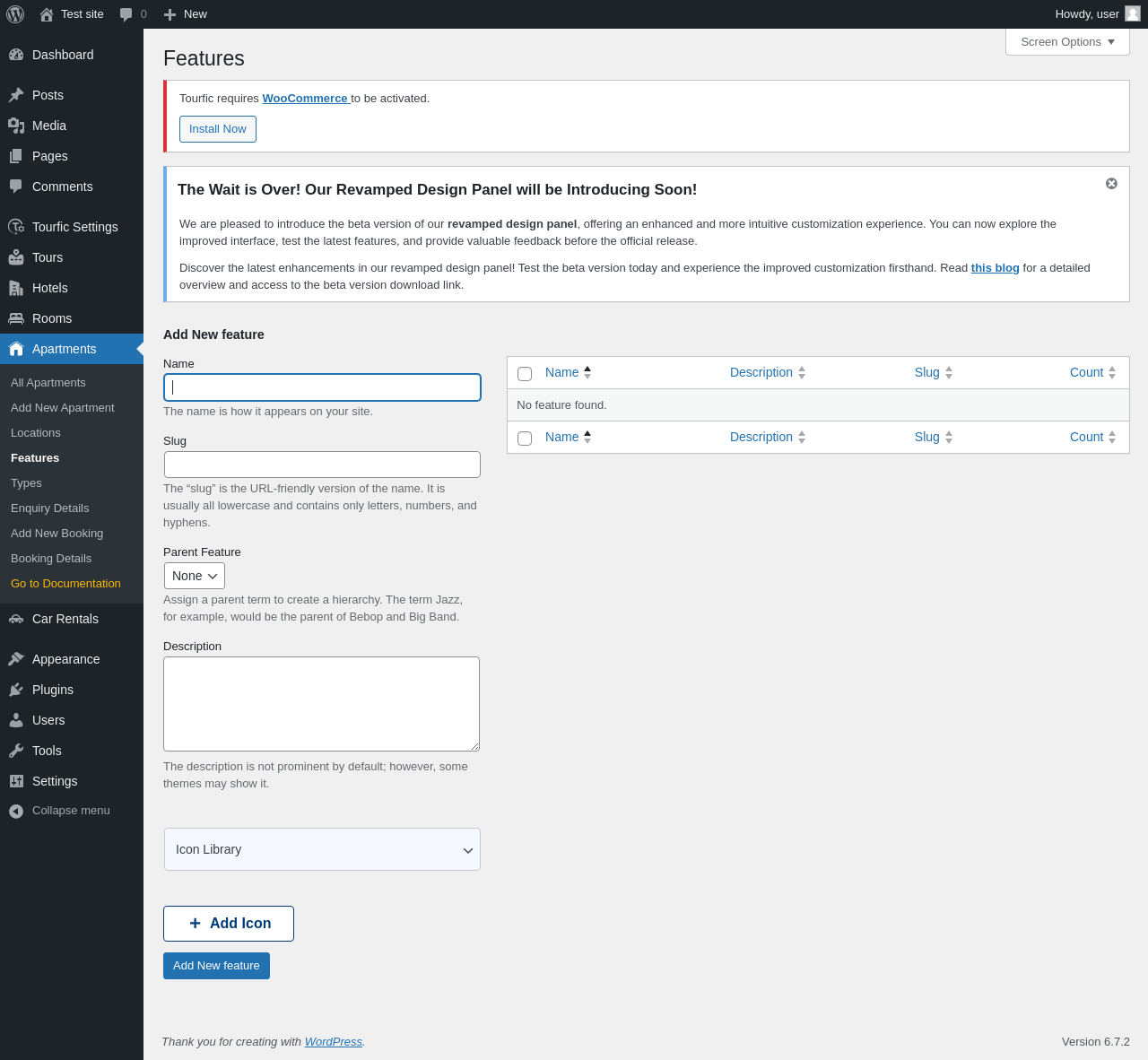The image size is (1148, 1060).
Task: Dismiss the revamped design panel notice
Action: tap(1111, 183)
